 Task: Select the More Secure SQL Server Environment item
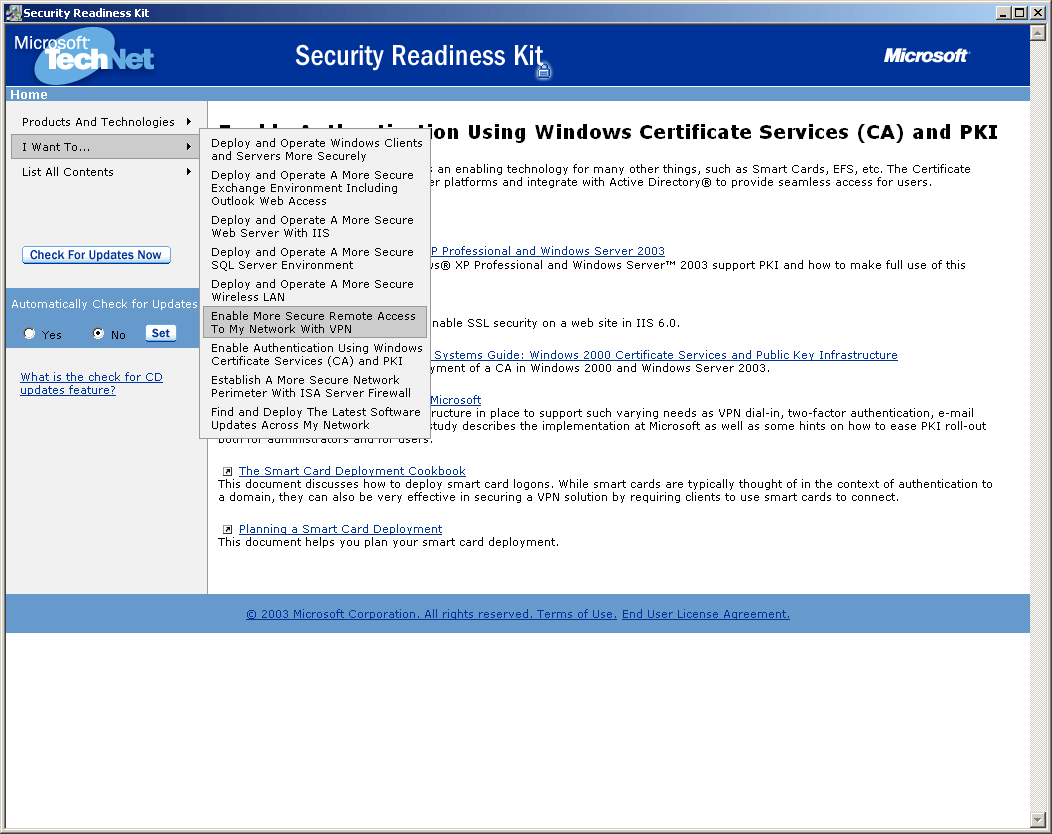[x=315, y=259]
